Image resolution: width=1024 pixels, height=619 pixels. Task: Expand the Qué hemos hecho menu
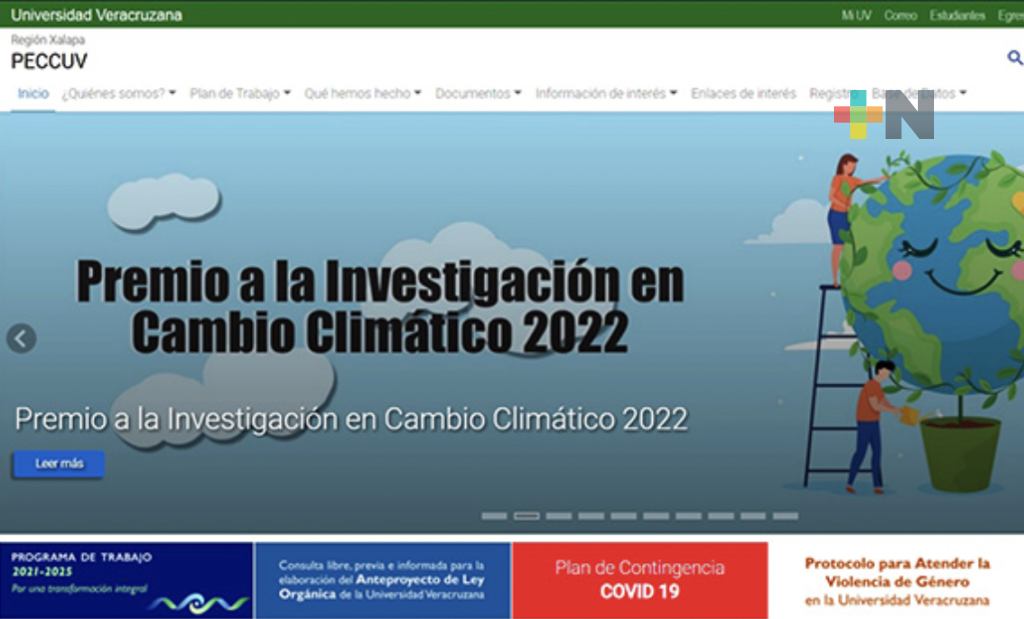tap(363, 93)
